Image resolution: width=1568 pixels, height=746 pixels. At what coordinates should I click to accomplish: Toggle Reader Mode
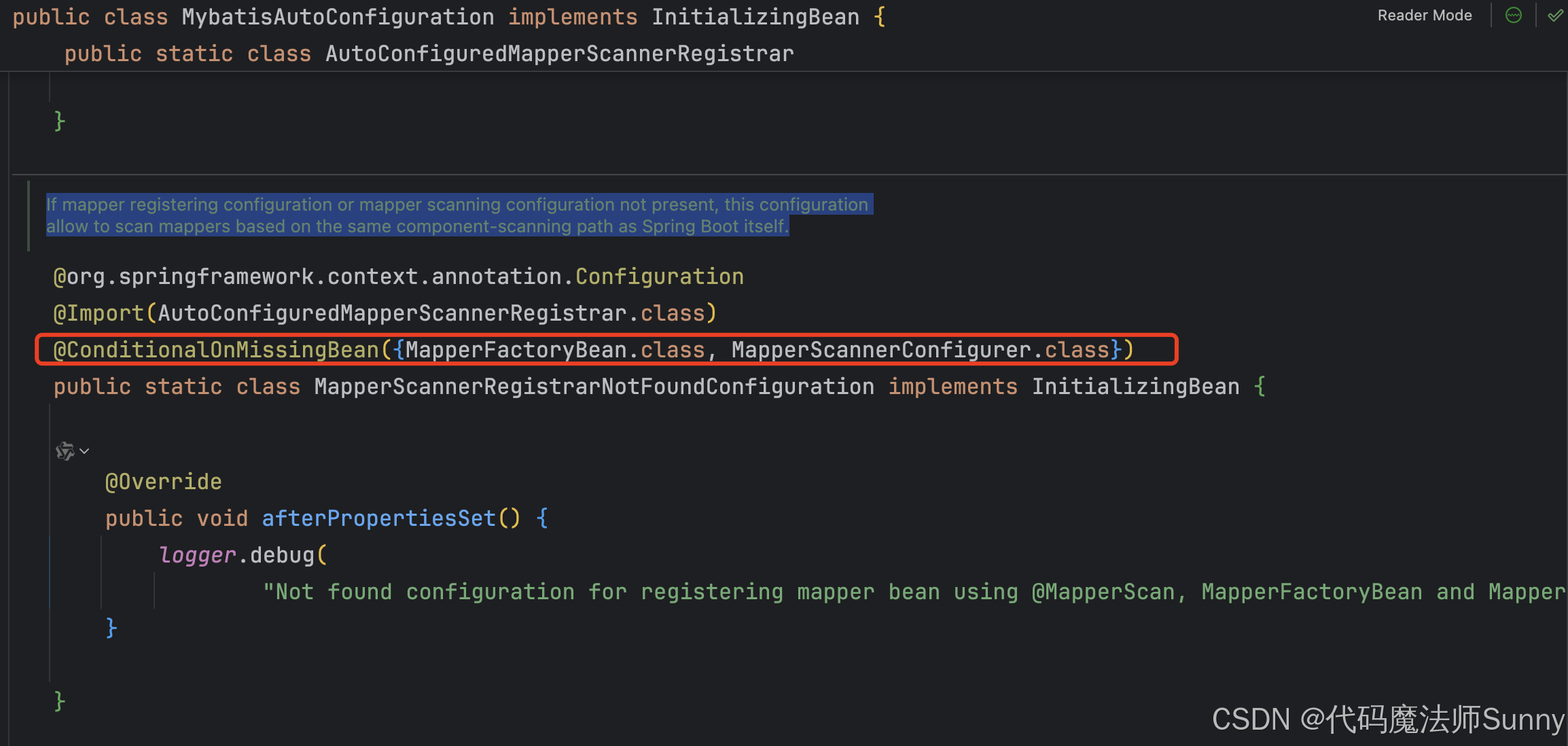pyautogui.click(x=1424, y=16)
